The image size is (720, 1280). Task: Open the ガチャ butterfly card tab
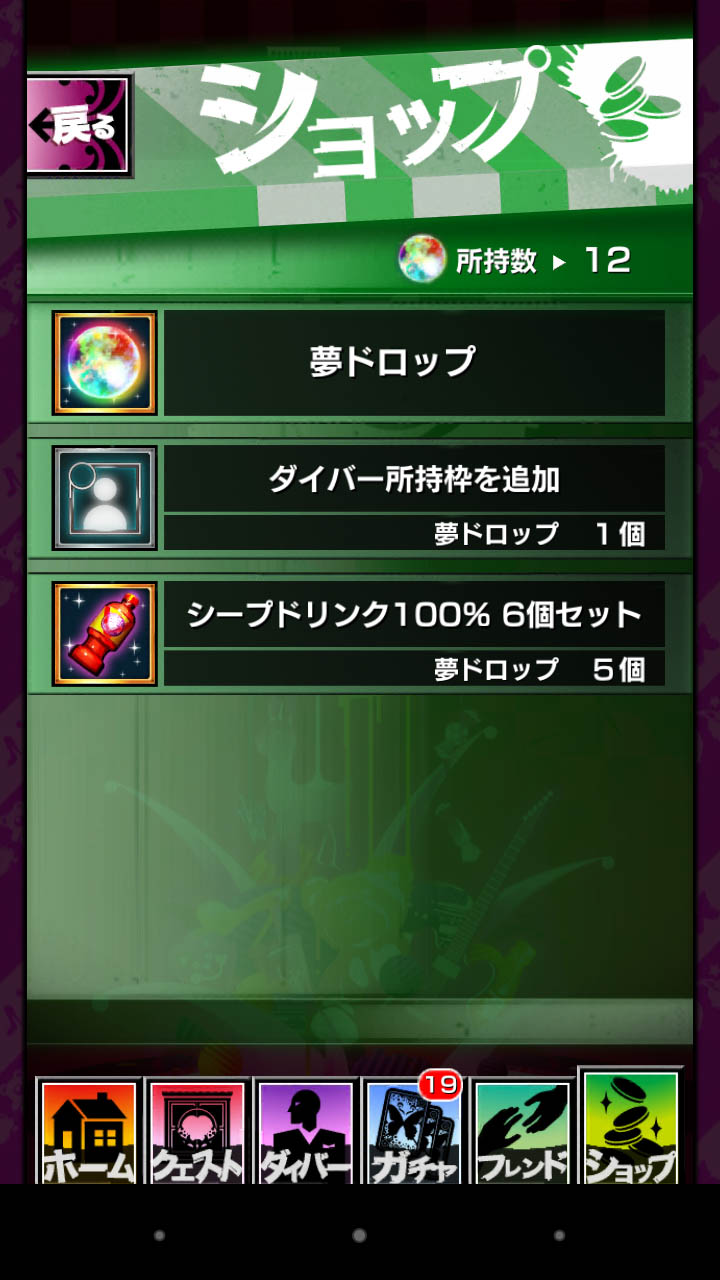tap(414, 1132)
